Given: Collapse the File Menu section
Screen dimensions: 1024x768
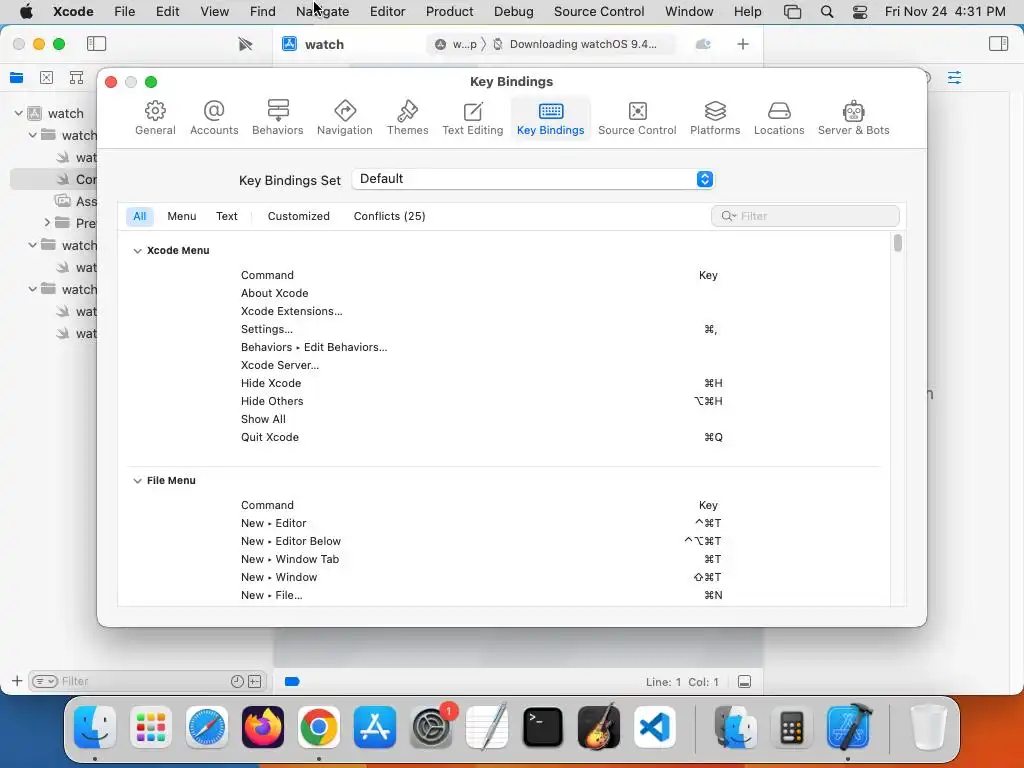Looking at the screenshot, I should click(137, 481).
